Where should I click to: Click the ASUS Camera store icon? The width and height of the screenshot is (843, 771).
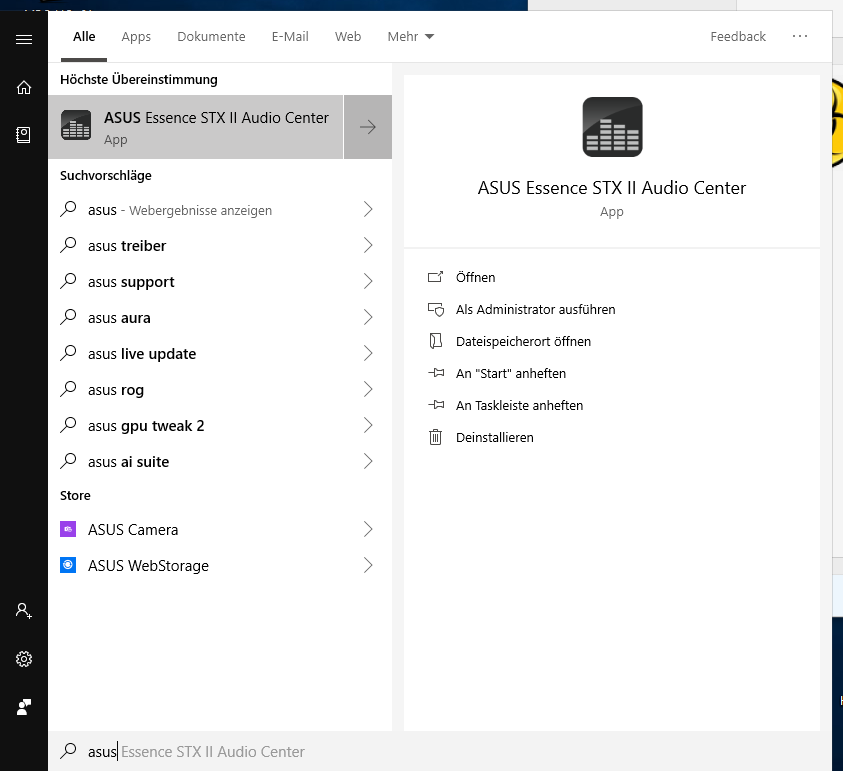click(68, 529)
